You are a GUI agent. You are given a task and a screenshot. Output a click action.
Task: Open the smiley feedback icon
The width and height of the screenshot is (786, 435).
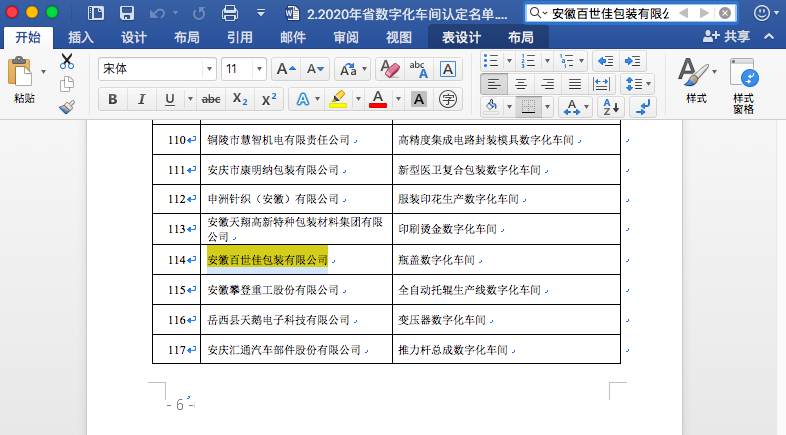[x=762, y=13]
